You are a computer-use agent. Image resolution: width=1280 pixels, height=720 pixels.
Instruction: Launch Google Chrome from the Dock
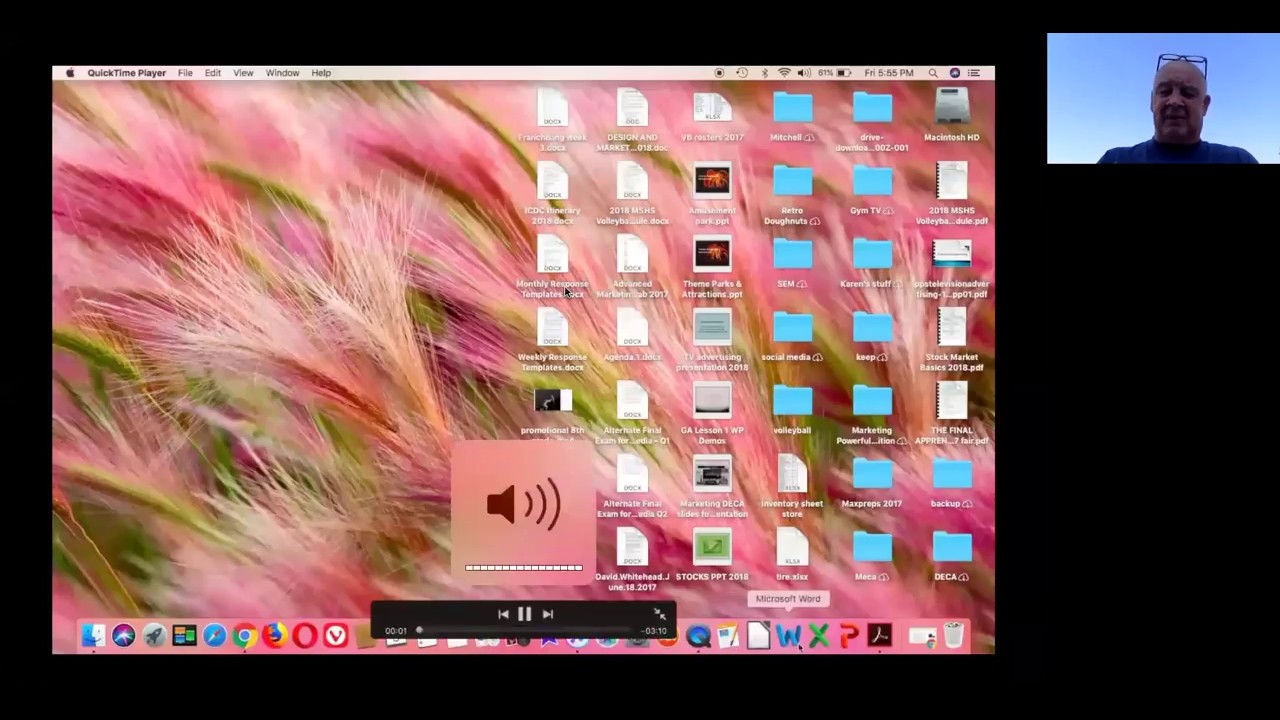245,635
